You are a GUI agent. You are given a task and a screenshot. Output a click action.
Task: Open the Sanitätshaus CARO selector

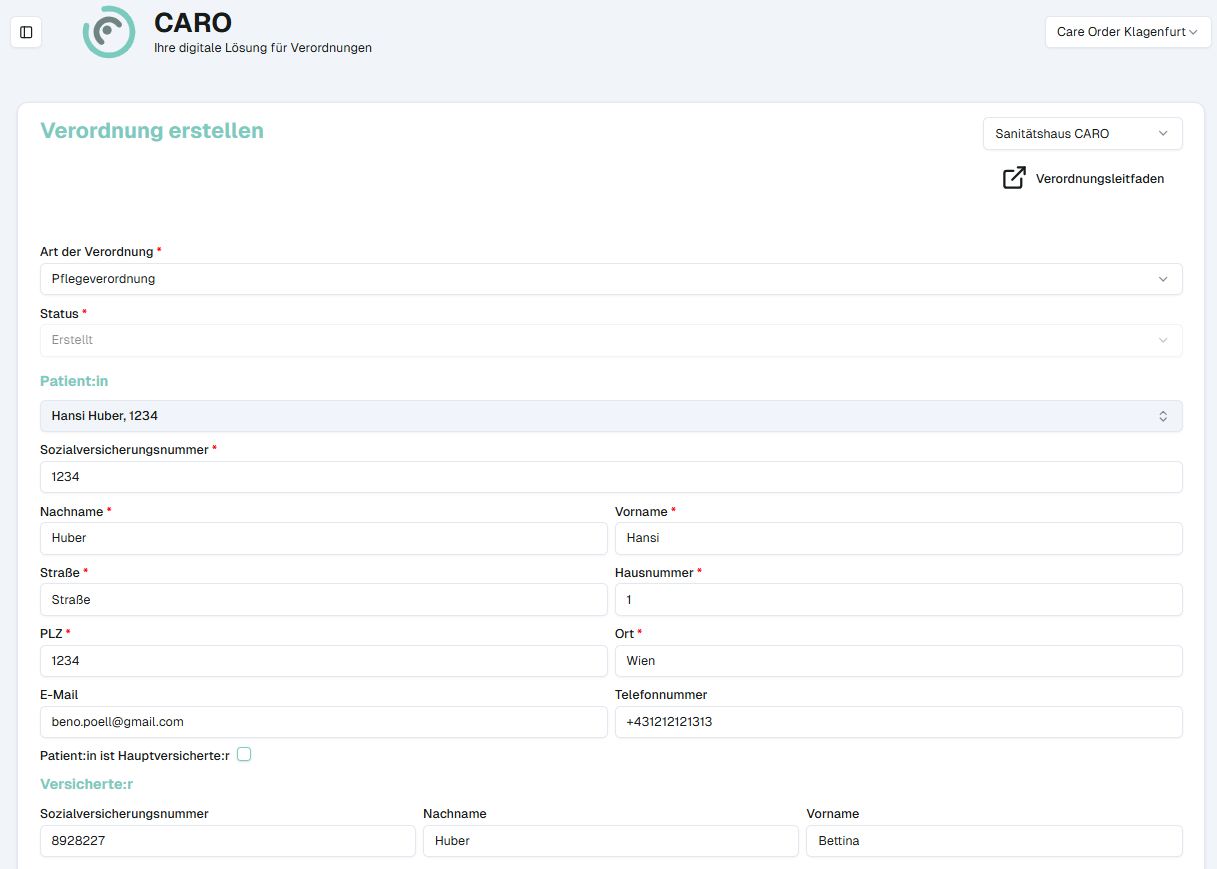point(1081,132)
